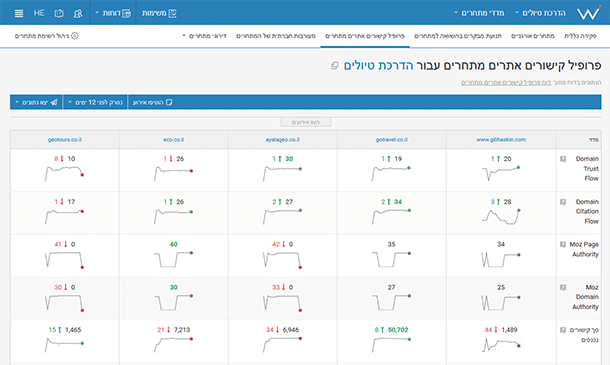Screen dimensions: 610x365
Task: Click the הדרכת טיולים link in the title
Action: point(378,65)
